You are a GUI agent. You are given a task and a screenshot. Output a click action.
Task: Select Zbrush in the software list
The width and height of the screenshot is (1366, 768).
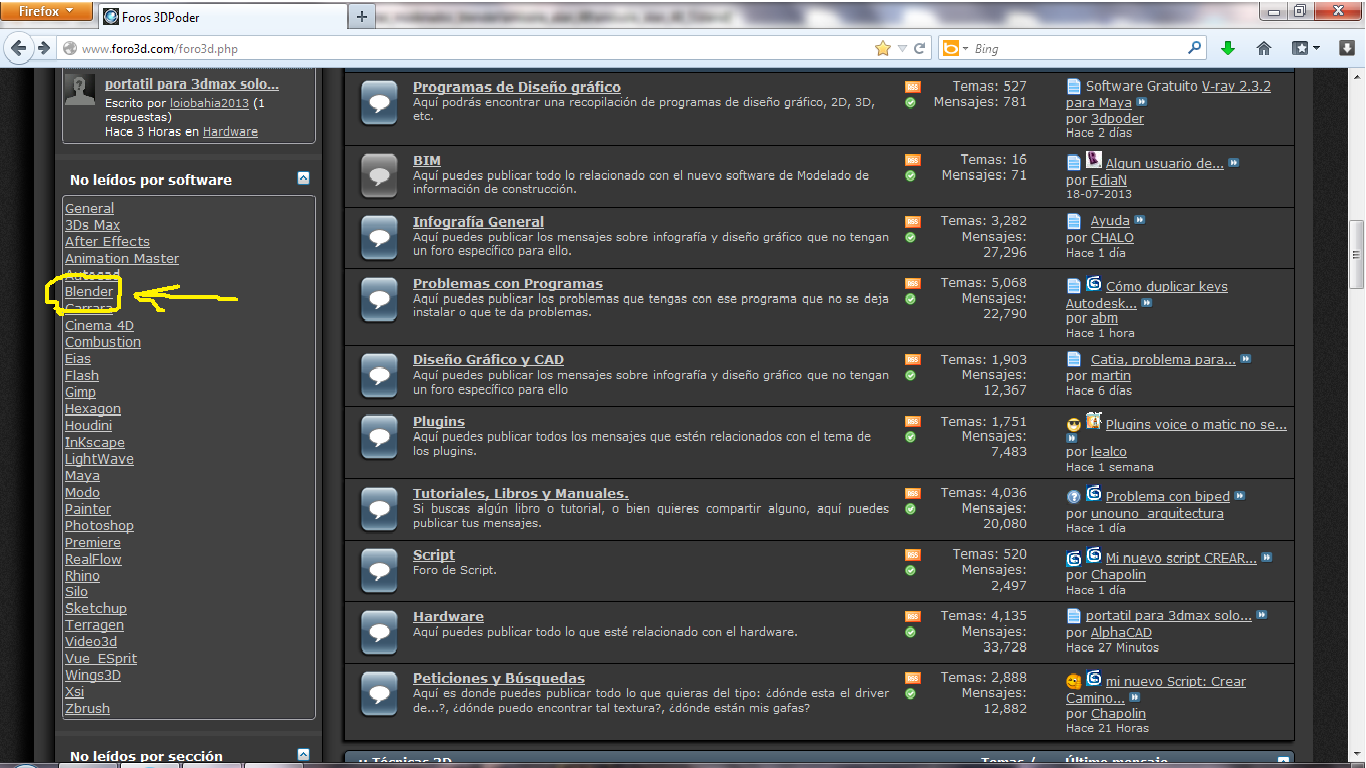click(87, 709)
